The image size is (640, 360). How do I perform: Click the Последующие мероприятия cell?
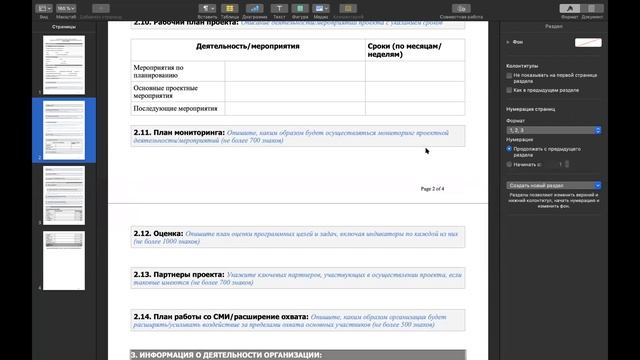tap(178, 109)
